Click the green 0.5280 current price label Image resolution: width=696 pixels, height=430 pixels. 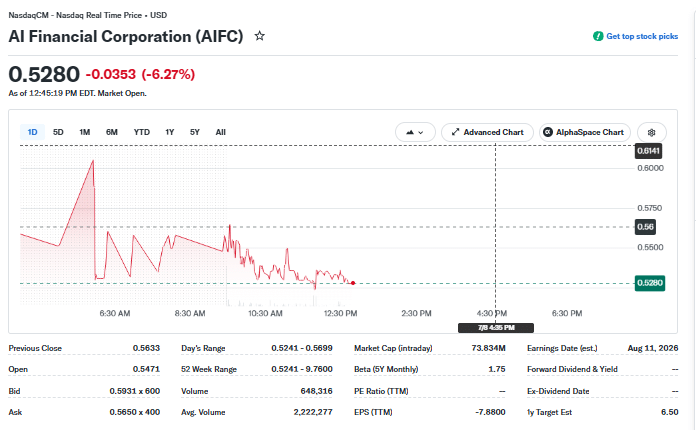(x=650, y=283)
